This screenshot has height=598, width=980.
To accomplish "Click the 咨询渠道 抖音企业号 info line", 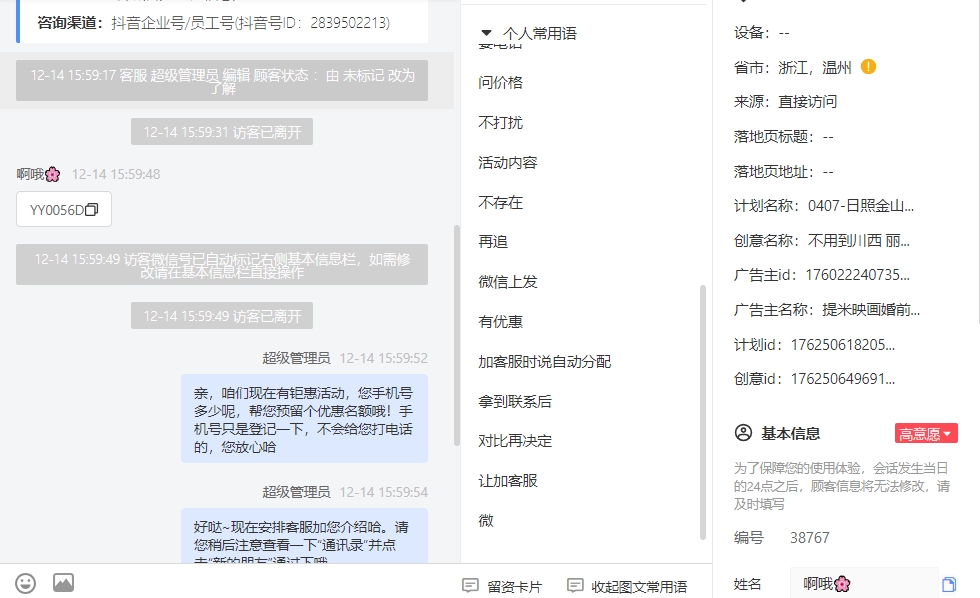I will tap(213, 23).
